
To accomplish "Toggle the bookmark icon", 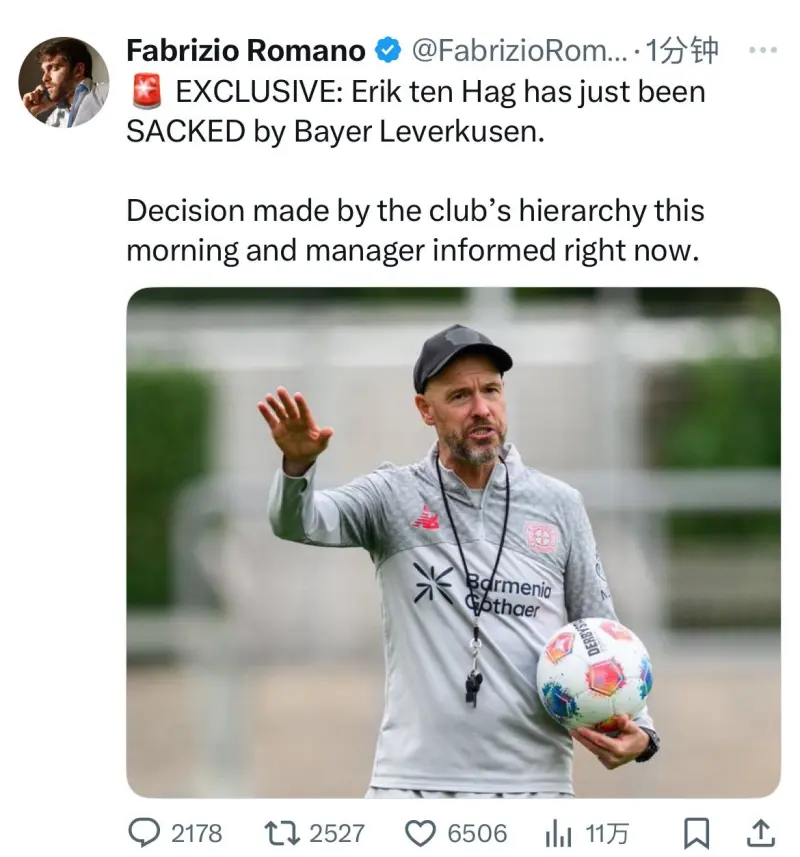I will tap(700, 833).
